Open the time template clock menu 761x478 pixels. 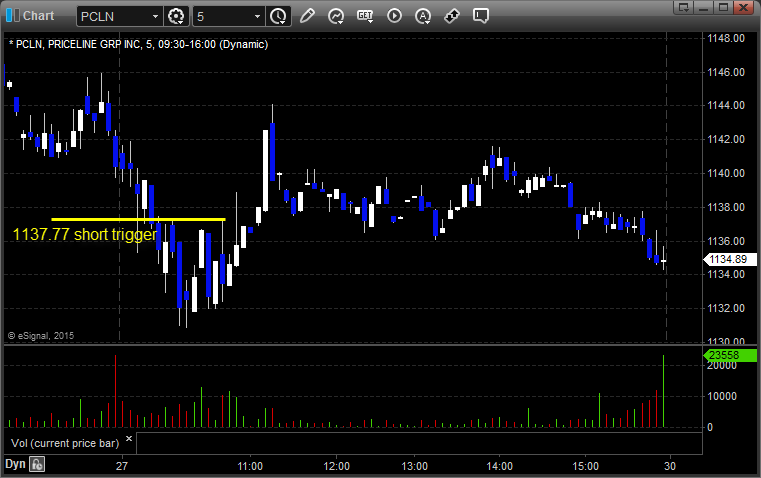click(279, 16)
